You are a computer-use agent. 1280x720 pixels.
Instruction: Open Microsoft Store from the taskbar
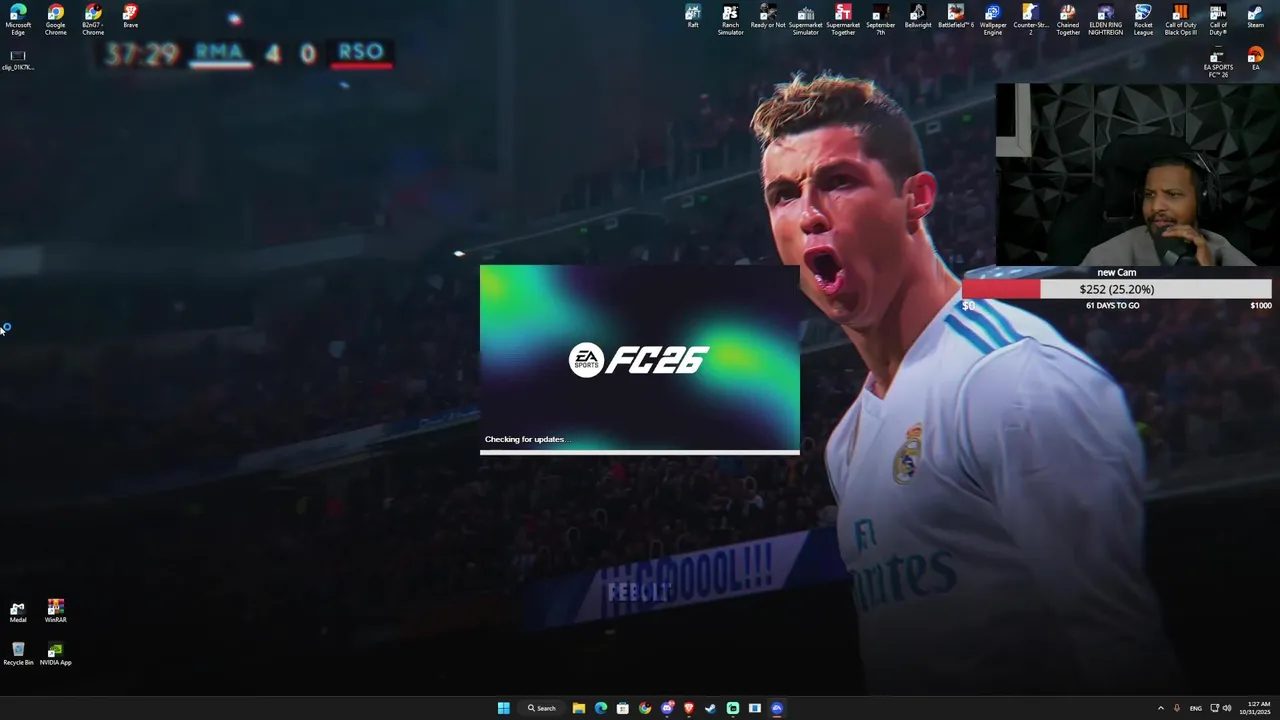(x=623, y=708)
